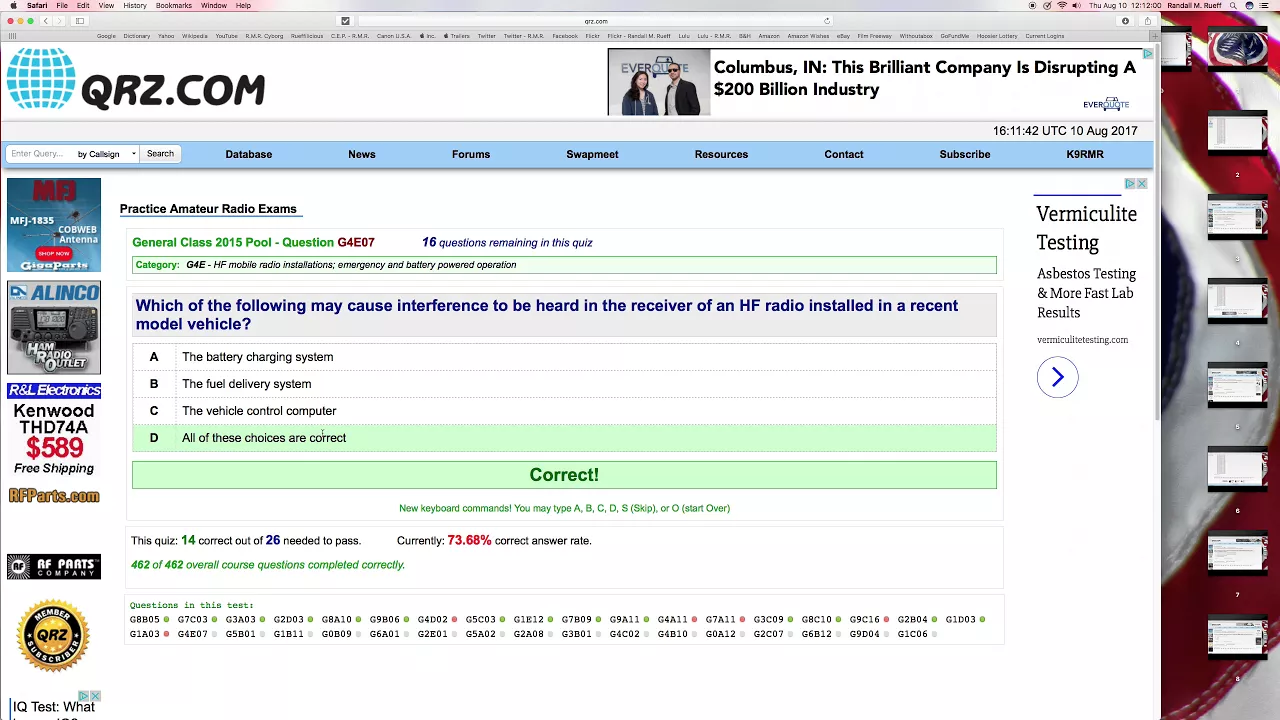
Task: Click the G1C06 question in the test list
Action: tap(912, 634)
